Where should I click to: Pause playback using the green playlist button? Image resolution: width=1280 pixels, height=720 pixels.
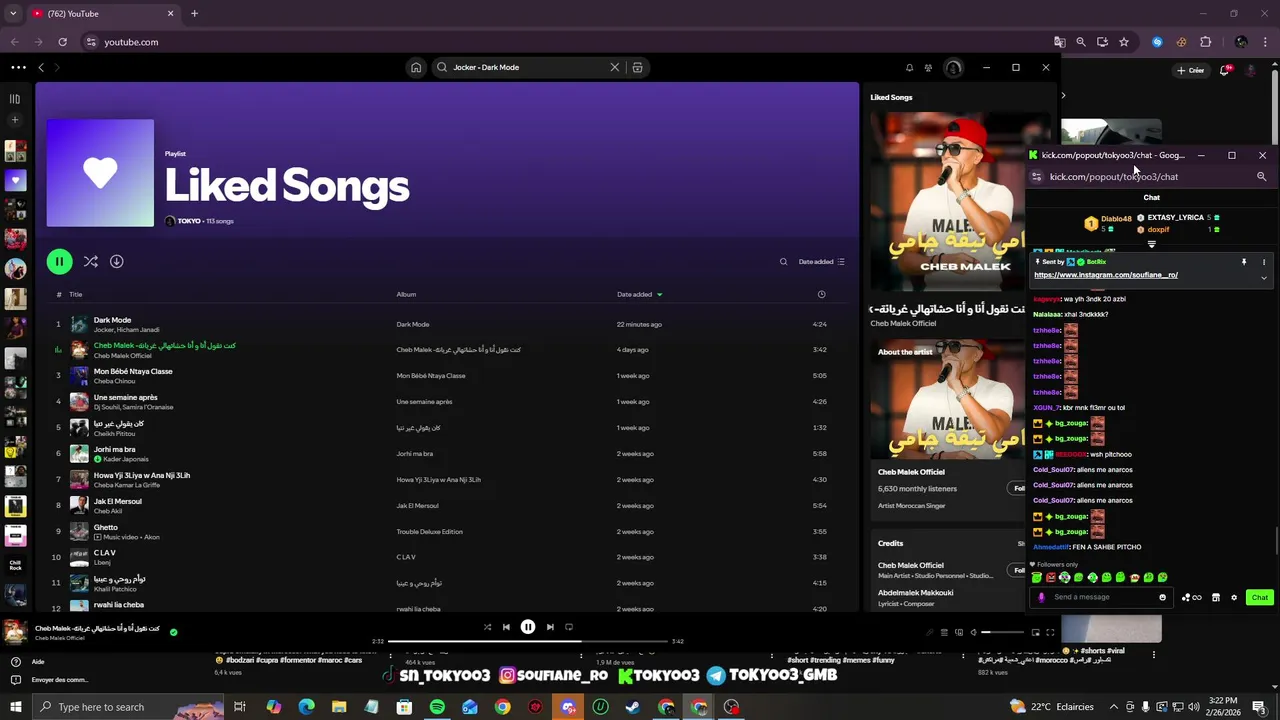59,261
